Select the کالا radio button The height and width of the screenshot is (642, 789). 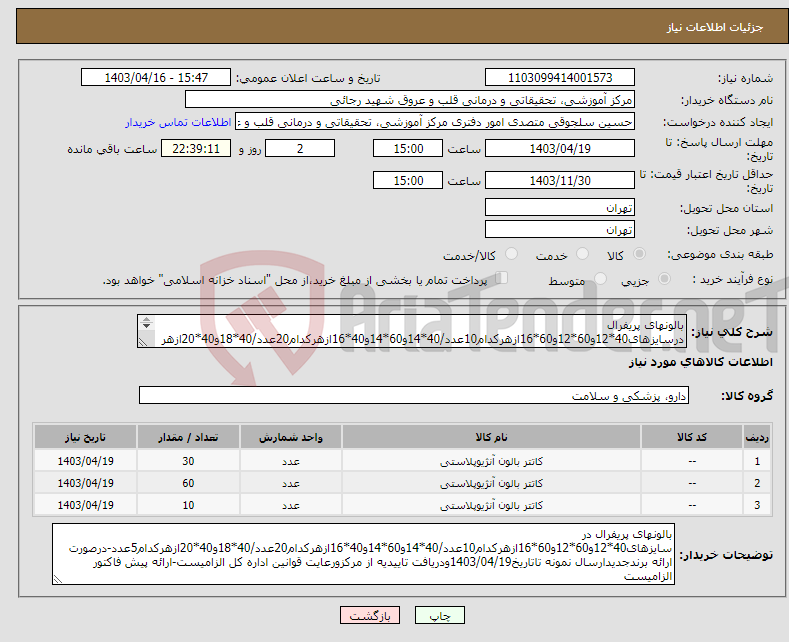click(x=639, y=254)
